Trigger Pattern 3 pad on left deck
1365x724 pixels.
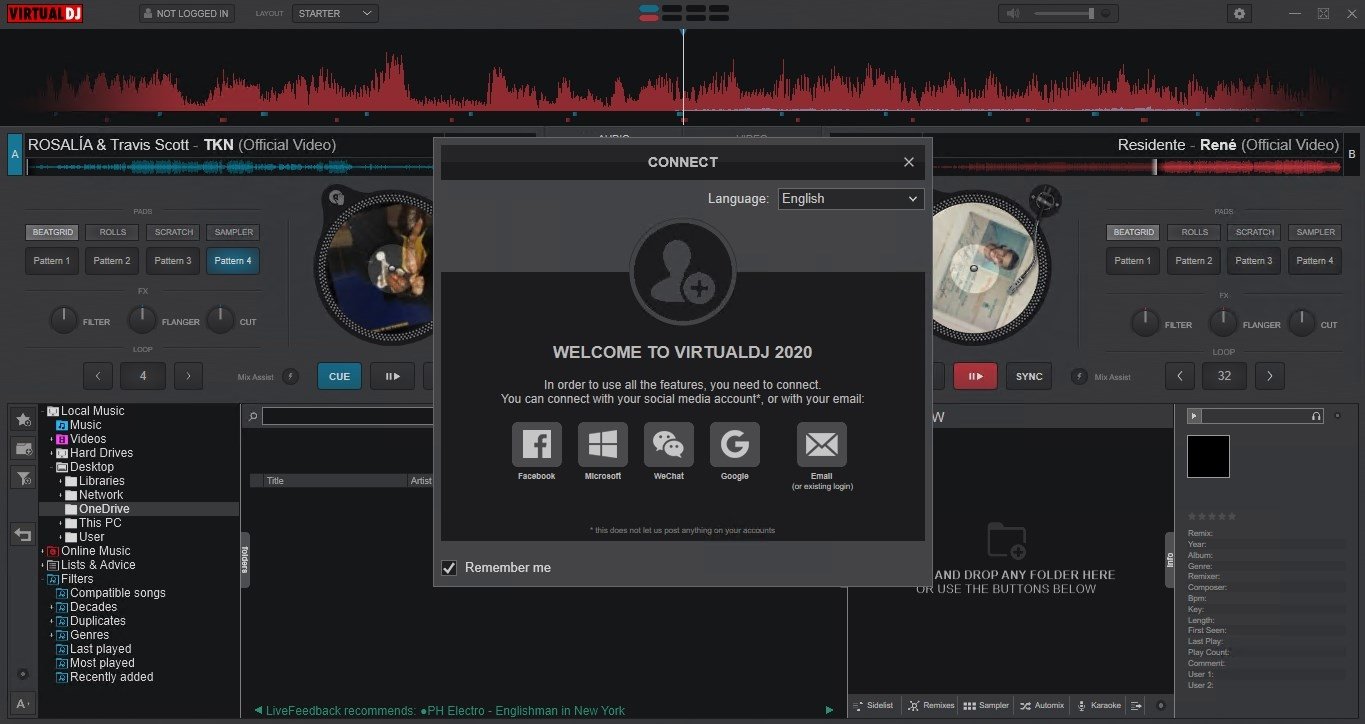(174, 261)
